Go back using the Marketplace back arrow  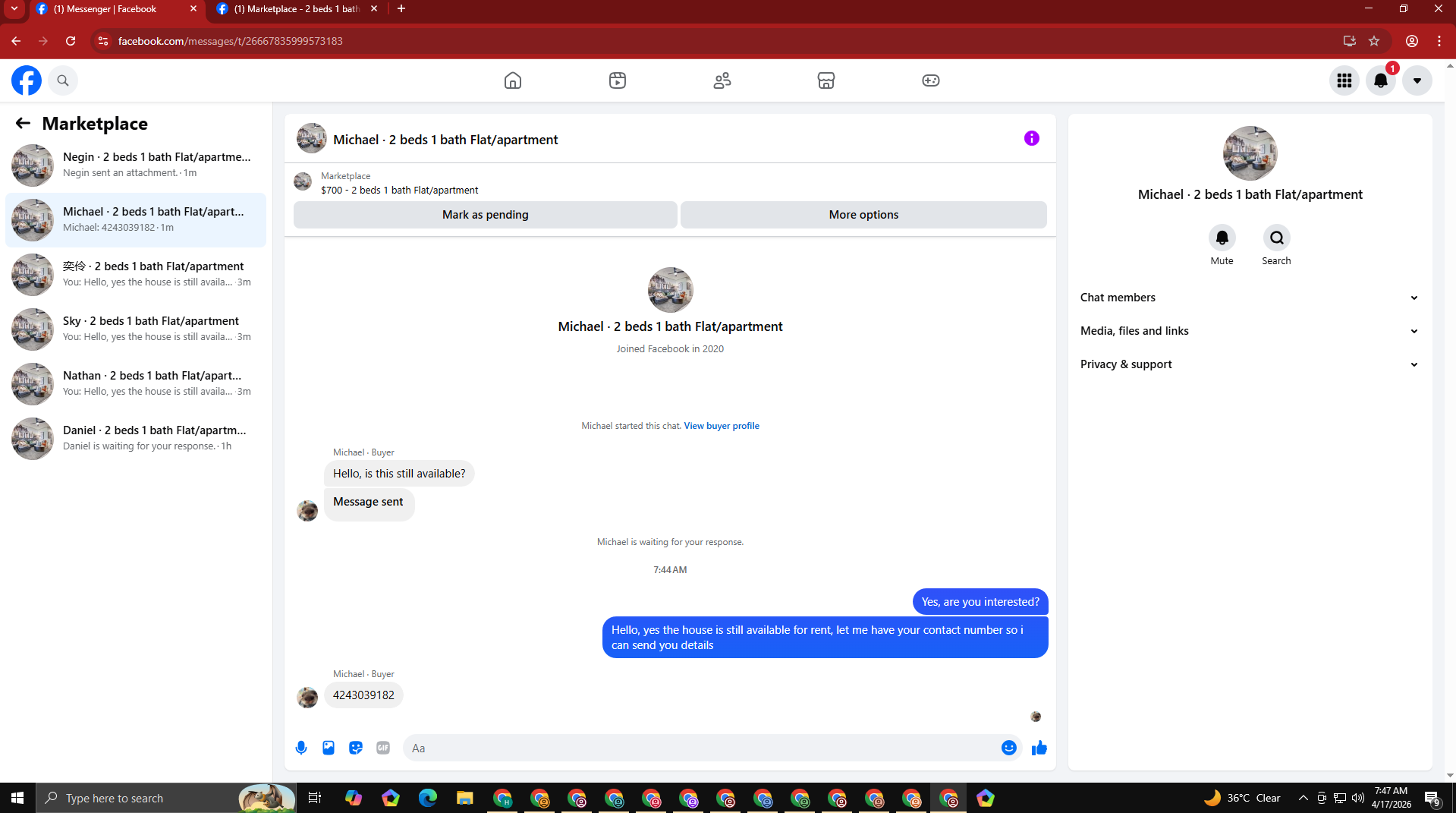tap(23, 123)
